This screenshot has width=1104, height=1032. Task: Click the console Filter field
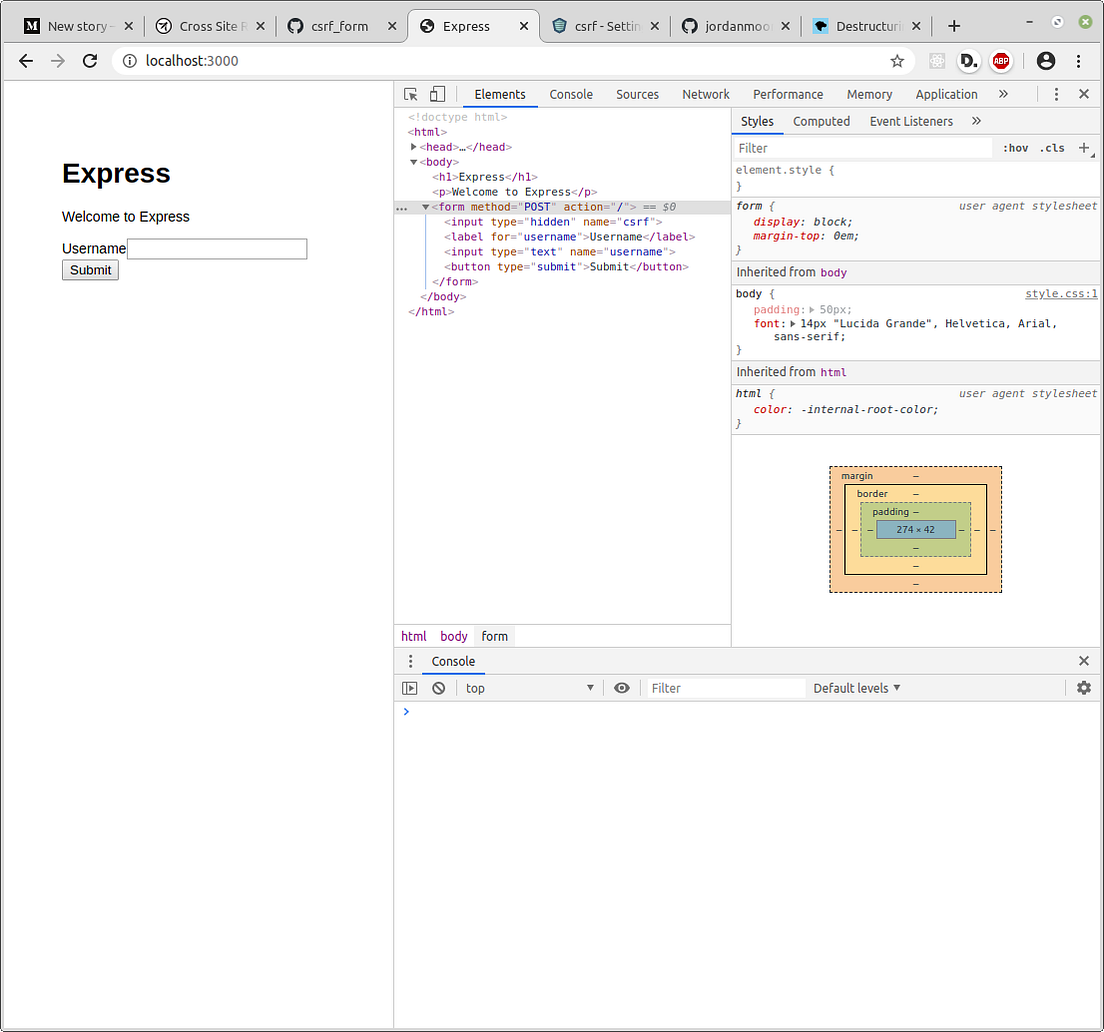727,688
